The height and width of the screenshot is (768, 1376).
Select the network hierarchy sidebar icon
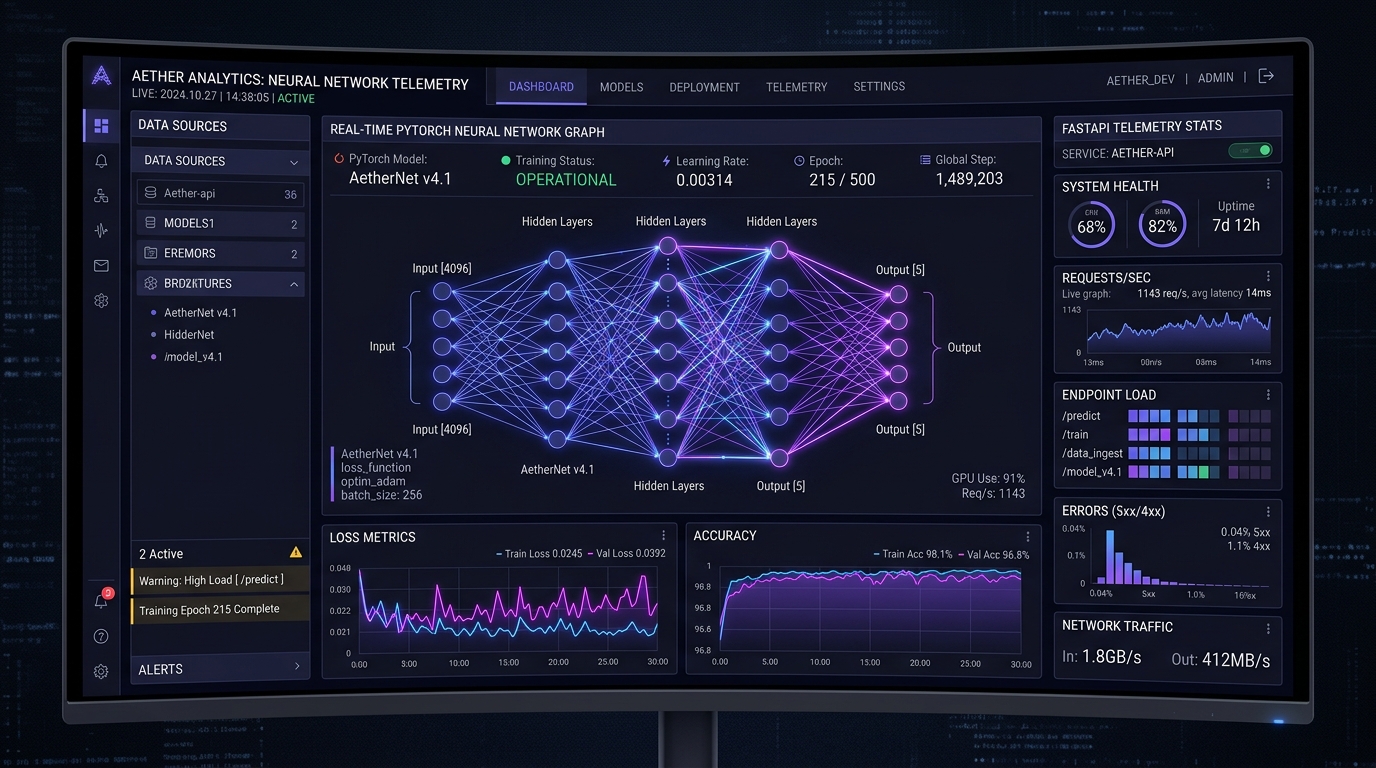(101, 196)
